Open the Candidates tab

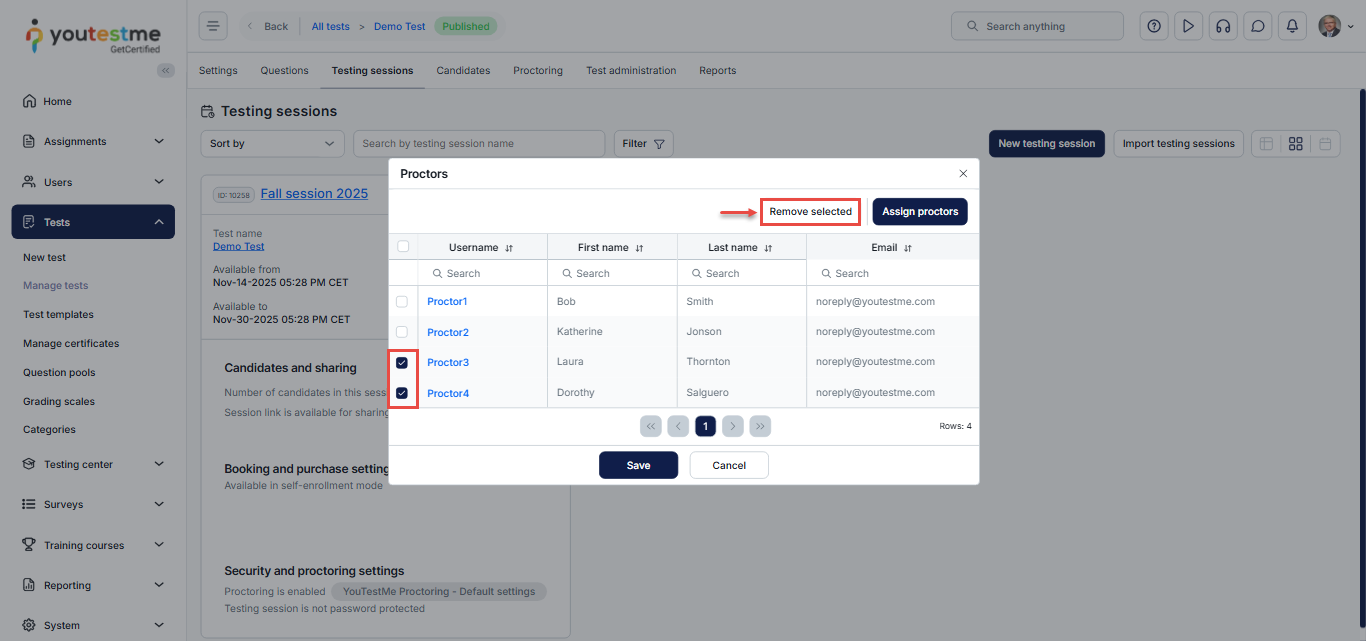[x=463, y=71]
